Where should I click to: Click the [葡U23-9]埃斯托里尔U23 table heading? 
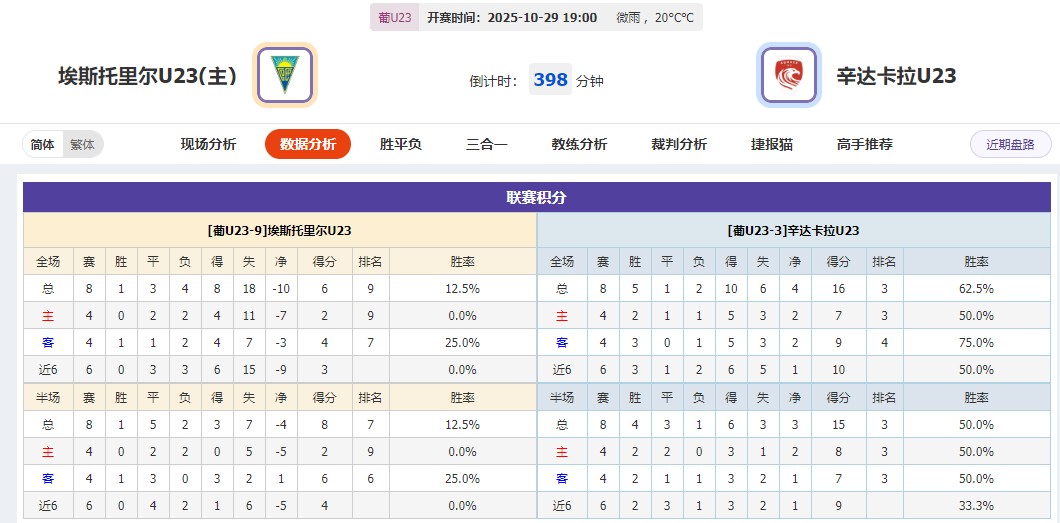[280, 230]
